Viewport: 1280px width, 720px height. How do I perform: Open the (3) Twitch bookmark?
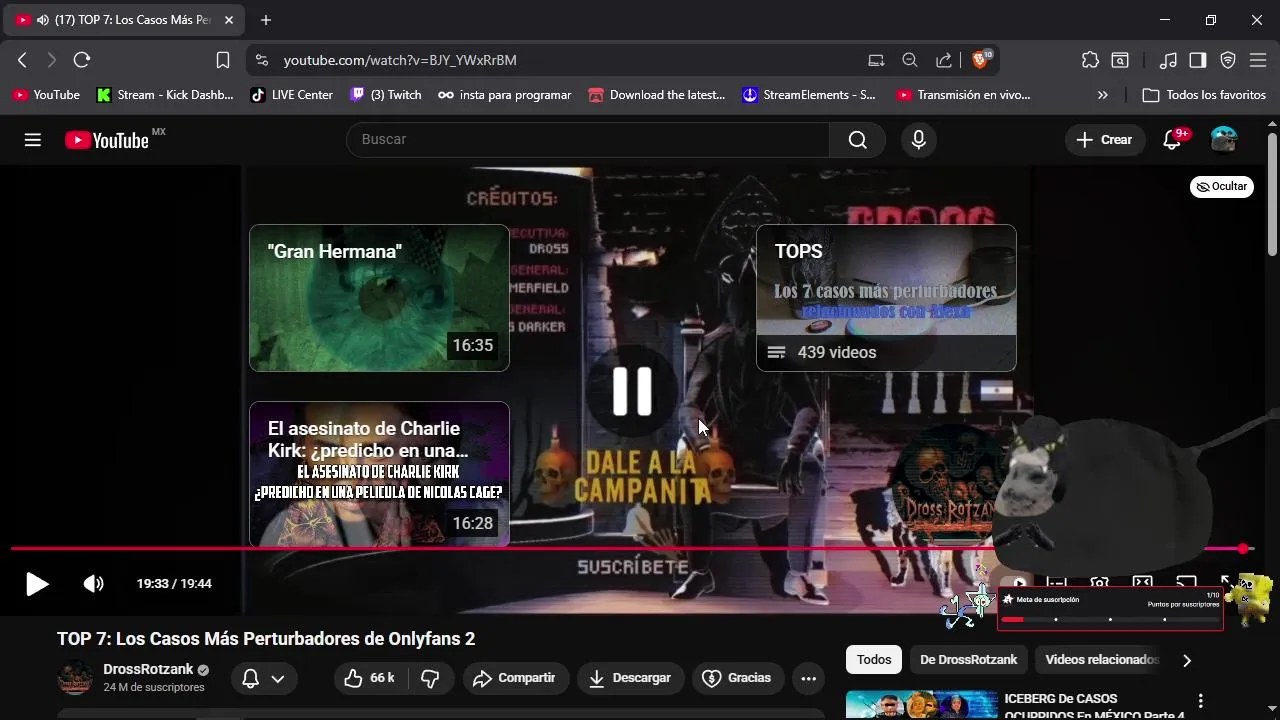click(x=386, y=95)
